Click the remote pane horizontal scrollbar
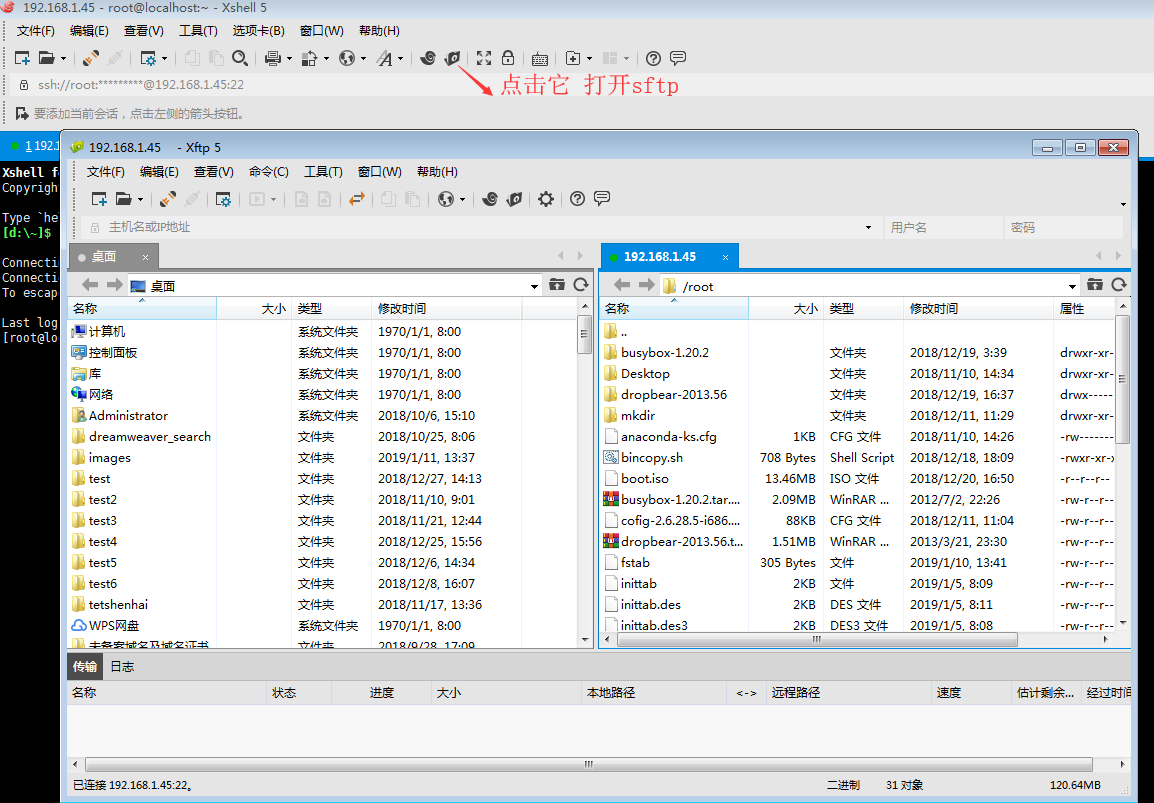 tap(817, 640)
